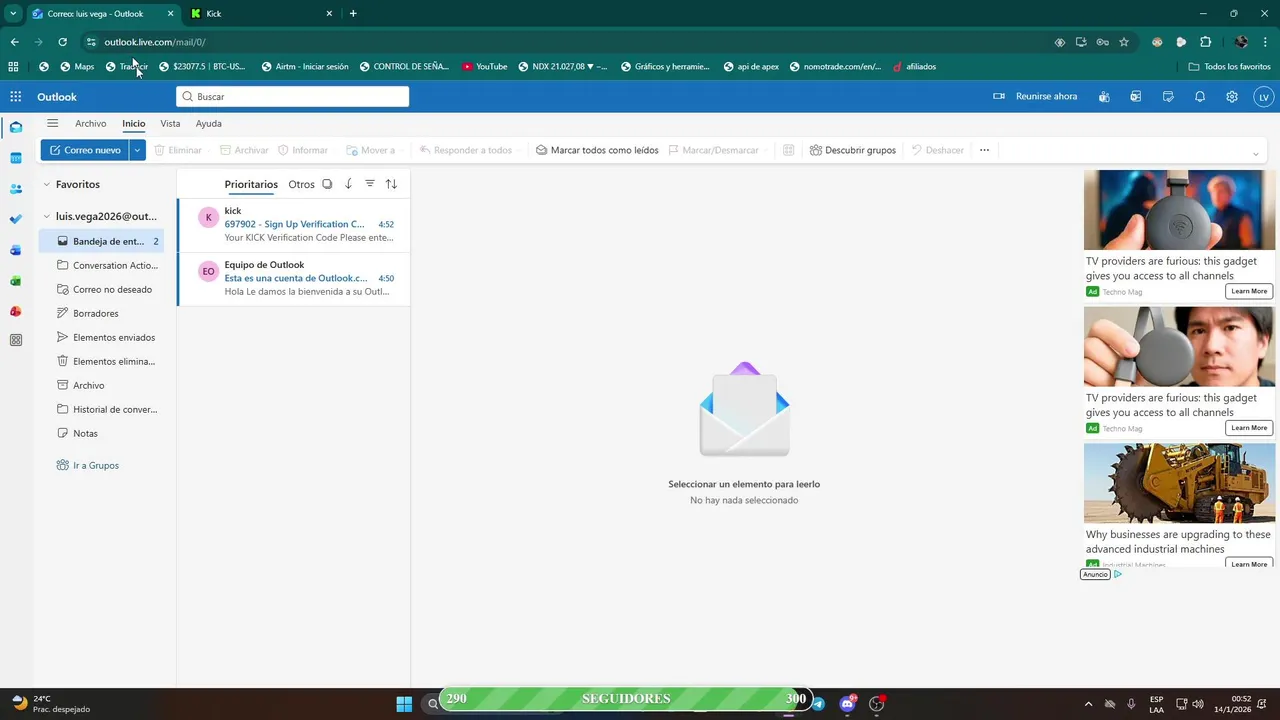Bookmark this page with star icon
The image size is (1280, 720).
tap(1124, 42)
